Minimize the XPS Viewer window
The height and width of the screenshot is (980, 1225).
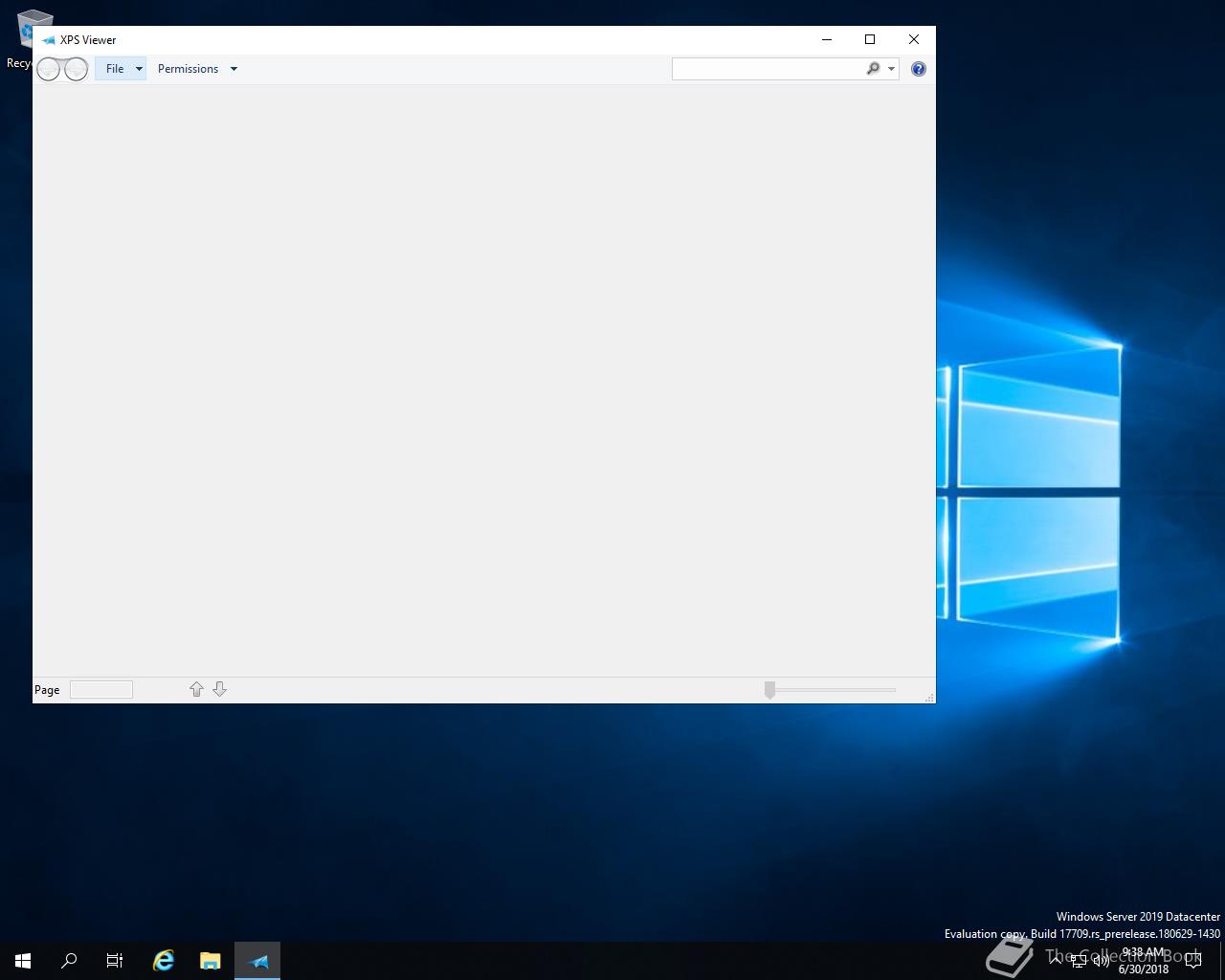[x=827, y=39]
